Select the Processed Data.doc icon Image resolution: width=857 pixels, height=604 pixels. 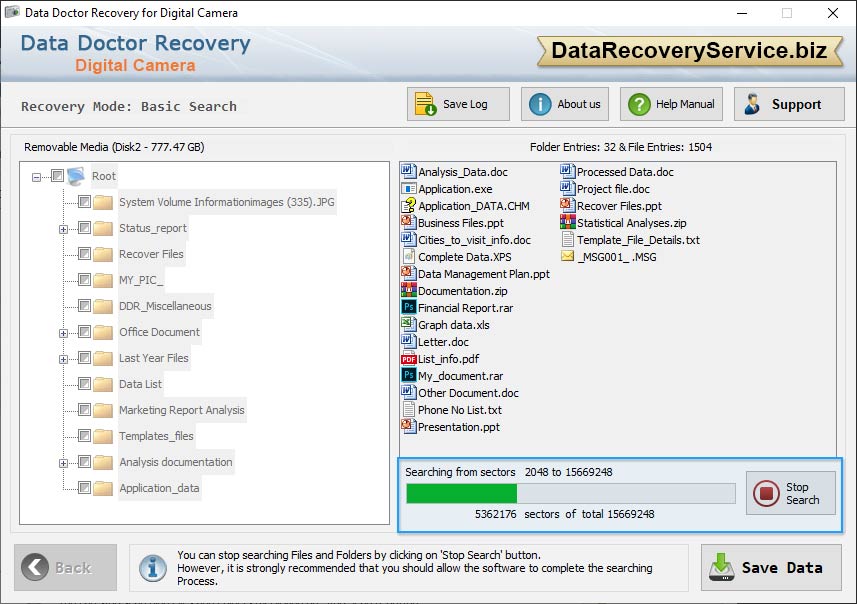pyautogui.click(x=567, y=171)
